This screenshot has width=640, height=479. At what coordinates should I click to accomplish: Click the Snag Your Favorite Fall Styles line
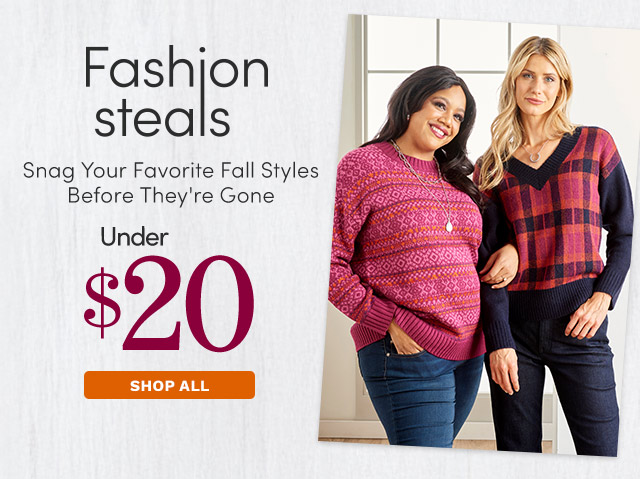click(x=171, y=171)
